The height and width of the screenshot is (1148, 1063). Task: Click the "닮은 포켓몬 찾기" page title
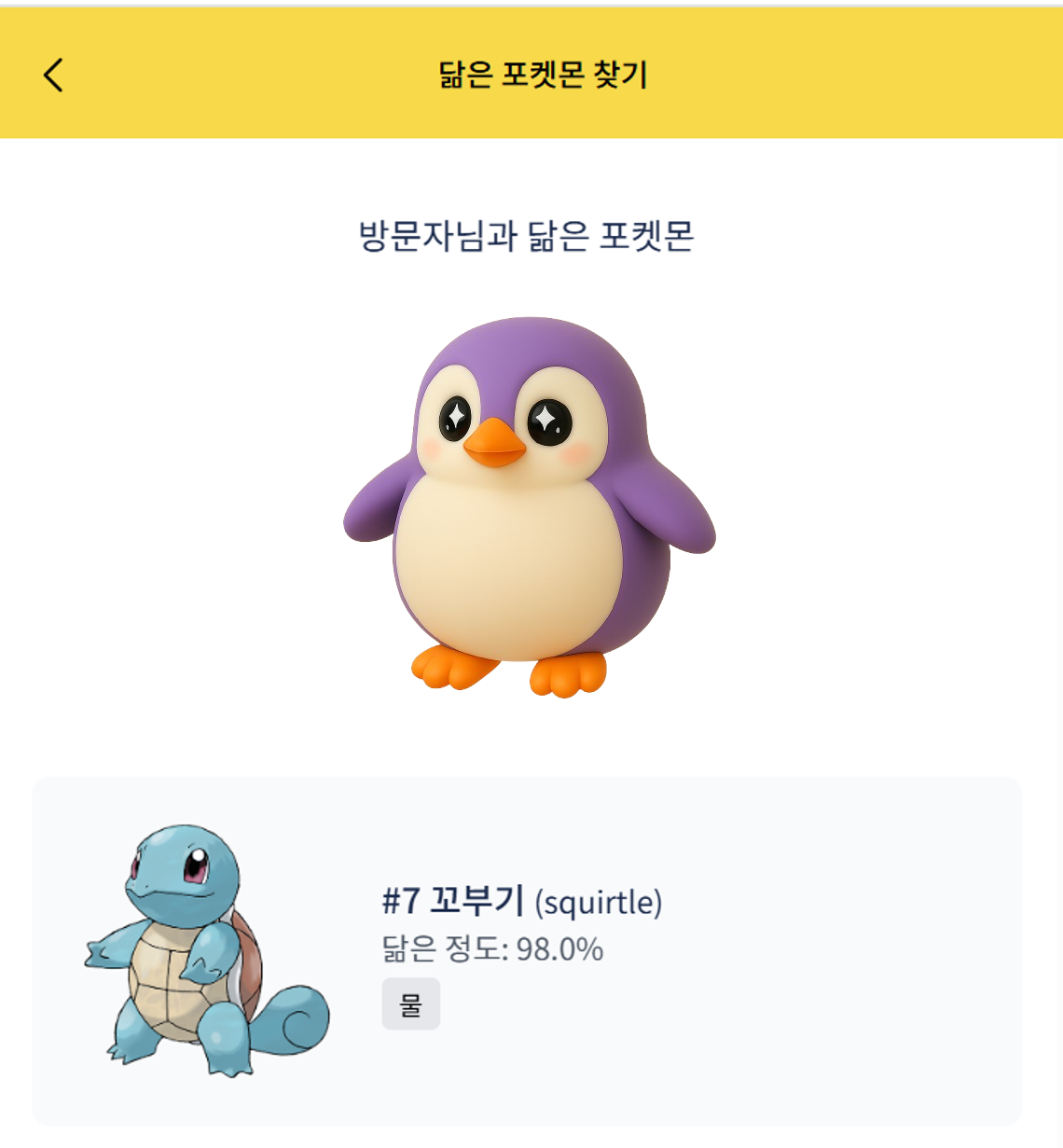tap(543, 75)
